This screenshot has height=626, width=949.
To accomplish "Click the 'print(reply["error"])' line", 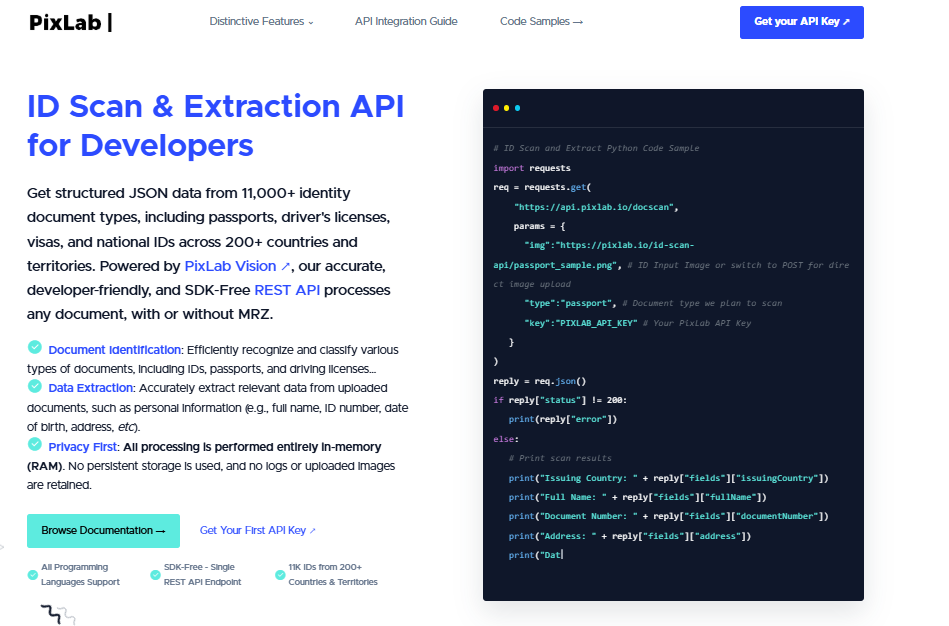I will coord(563,420).
